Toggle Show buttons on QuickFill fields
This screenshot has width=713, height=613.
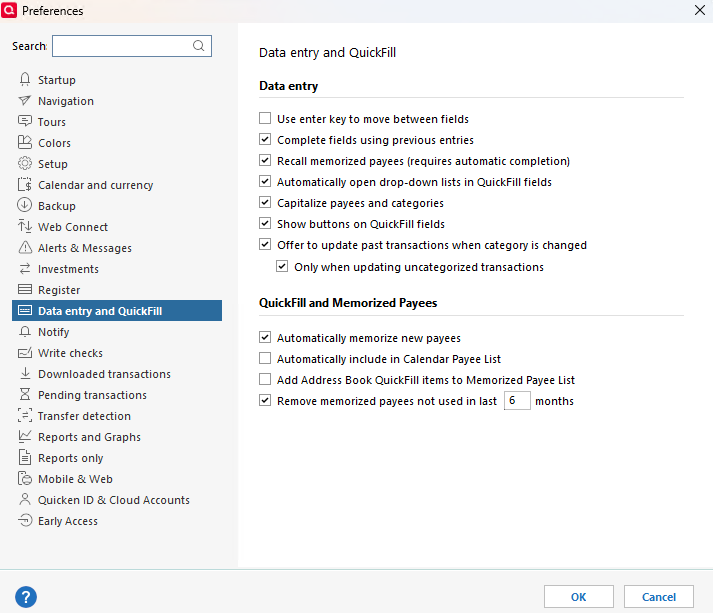(265, 223)
